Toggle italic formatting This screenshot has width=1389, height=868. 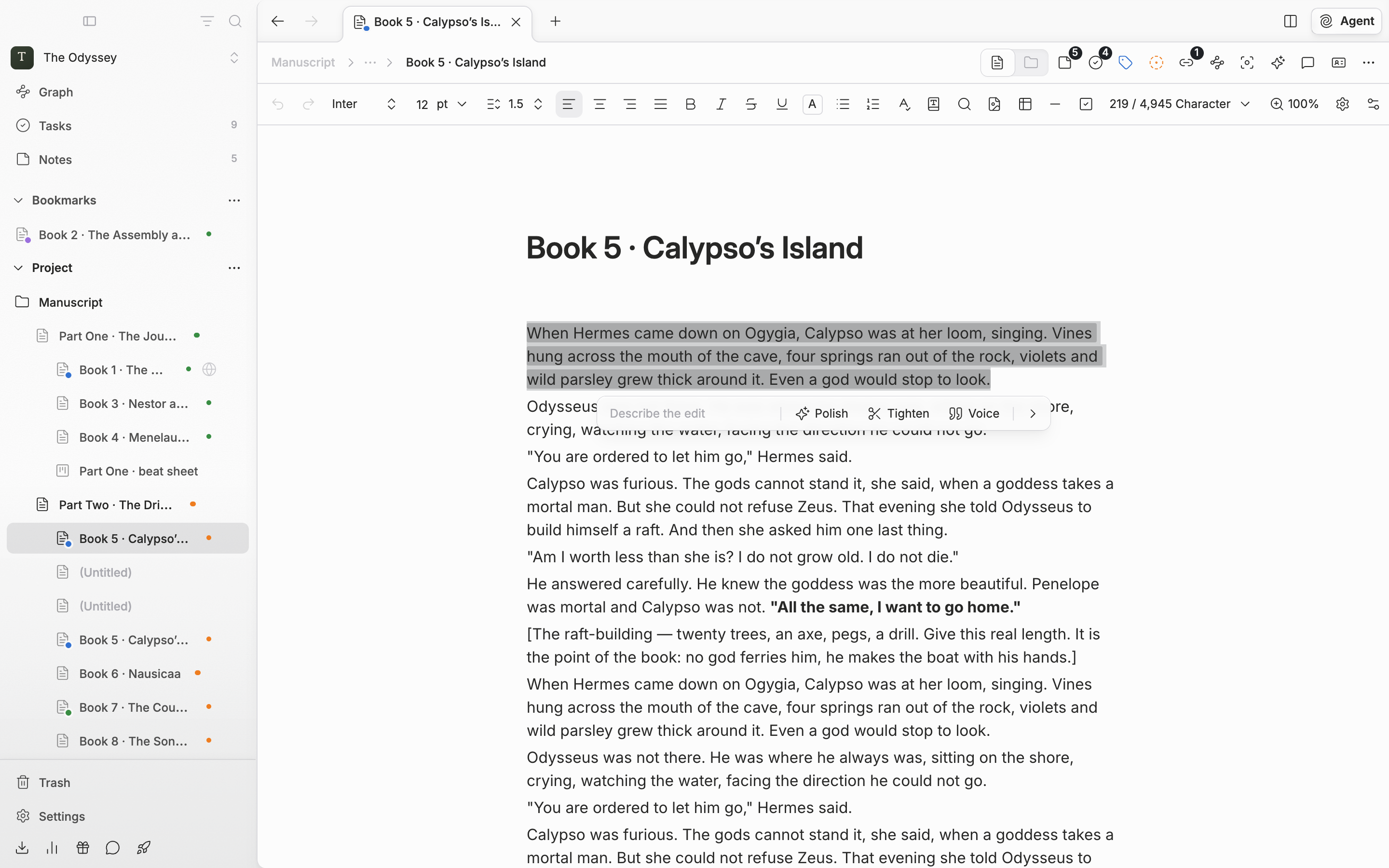pyautogui.click(x=721, y=104)
